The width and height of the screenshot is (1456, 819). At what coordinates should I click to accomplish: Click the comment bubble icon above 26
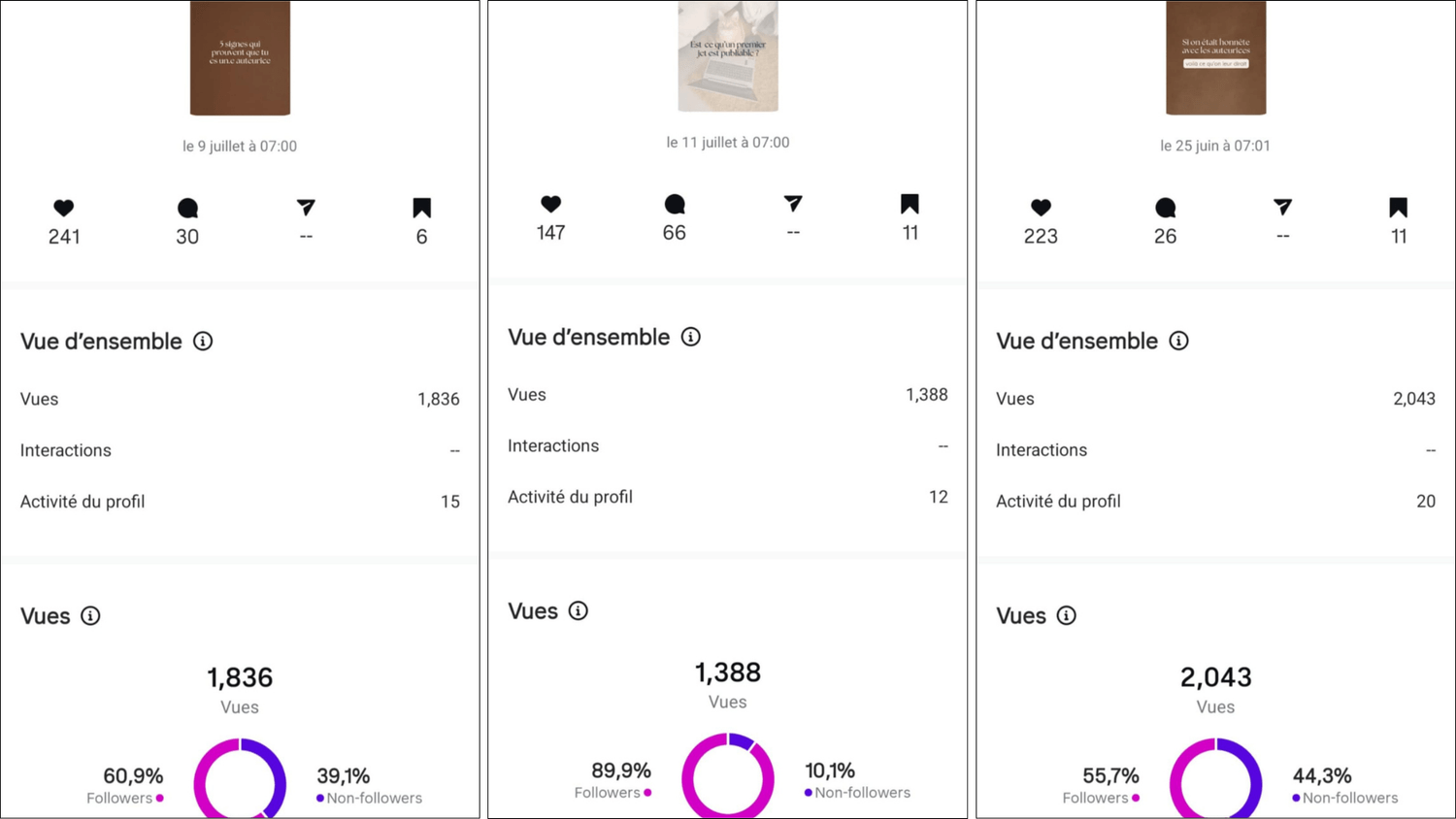tap(1165, 208)
